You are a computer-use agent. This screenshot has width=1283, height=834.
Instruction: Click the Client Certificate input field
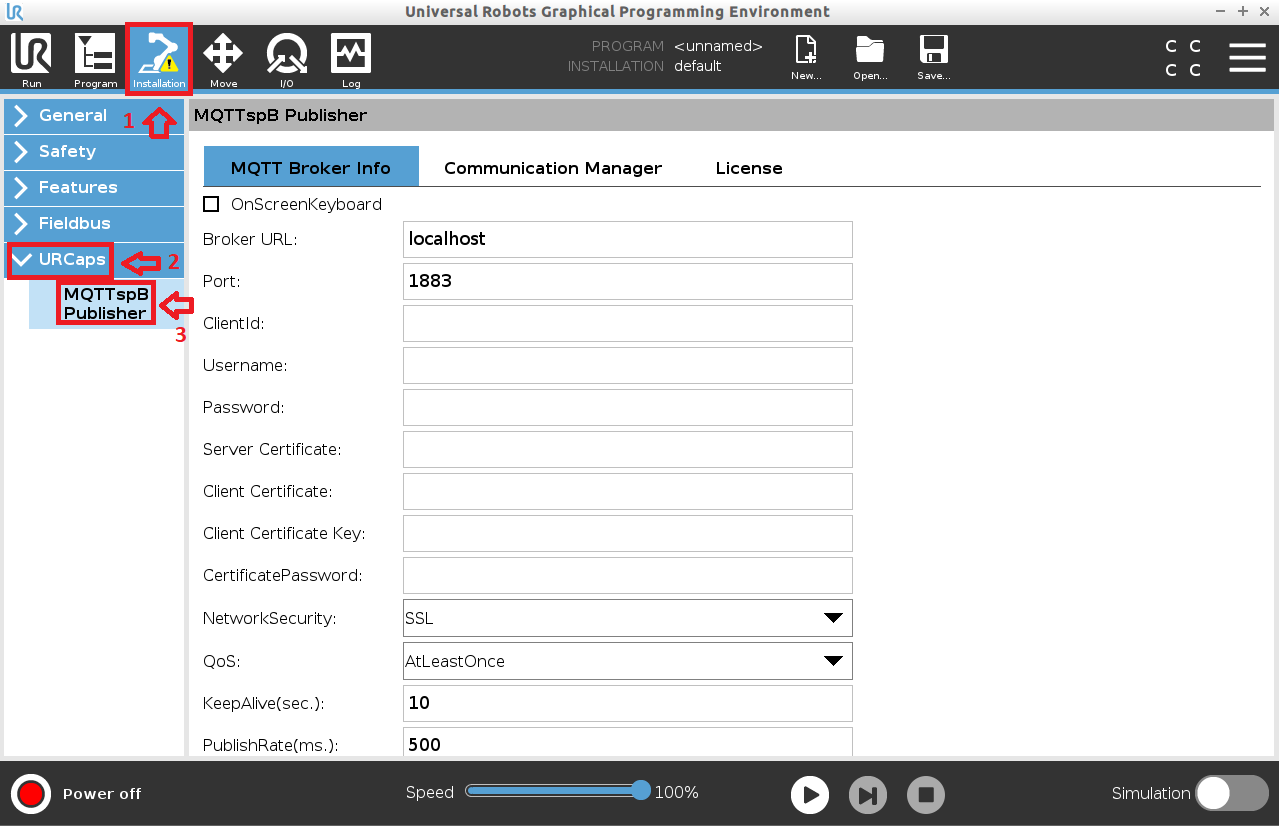coord(627,492)
